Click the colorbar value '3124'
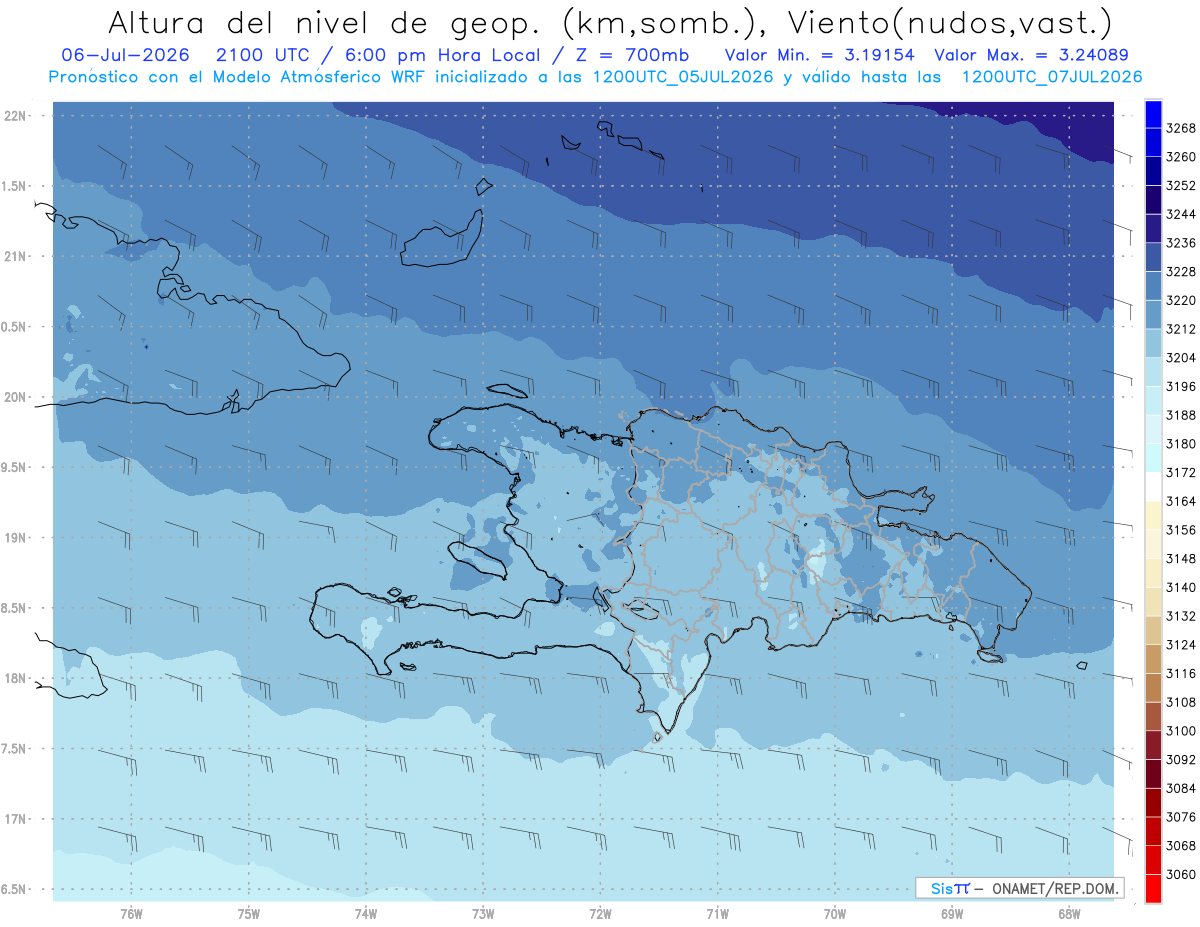Image resolution: width=1200 pixels, height=927 pixels. pos(1181,644)
